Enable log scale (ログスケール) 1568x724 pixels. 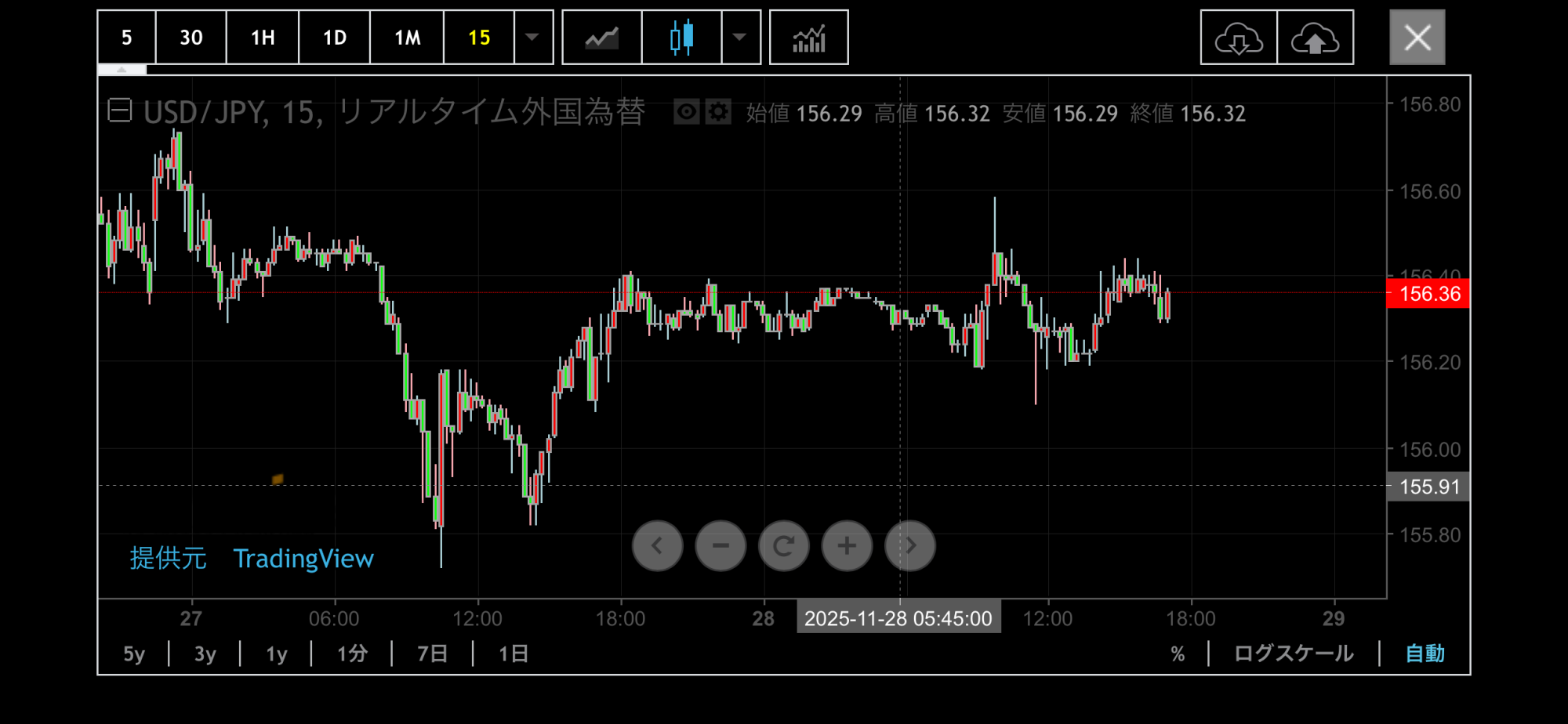point(1294,653)
